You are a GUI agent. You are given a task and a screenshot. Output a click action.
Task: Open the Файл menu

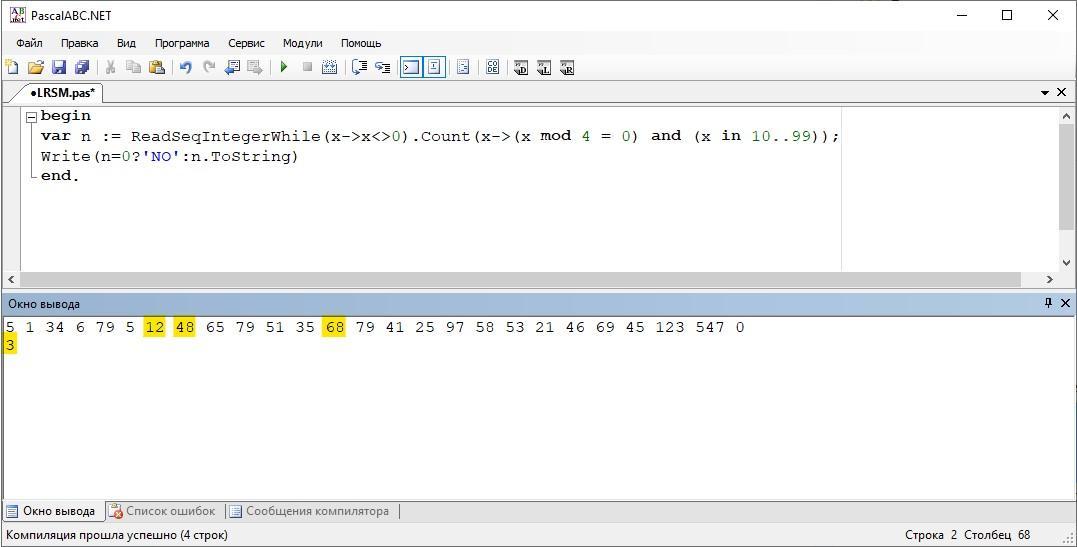[30, 43]
